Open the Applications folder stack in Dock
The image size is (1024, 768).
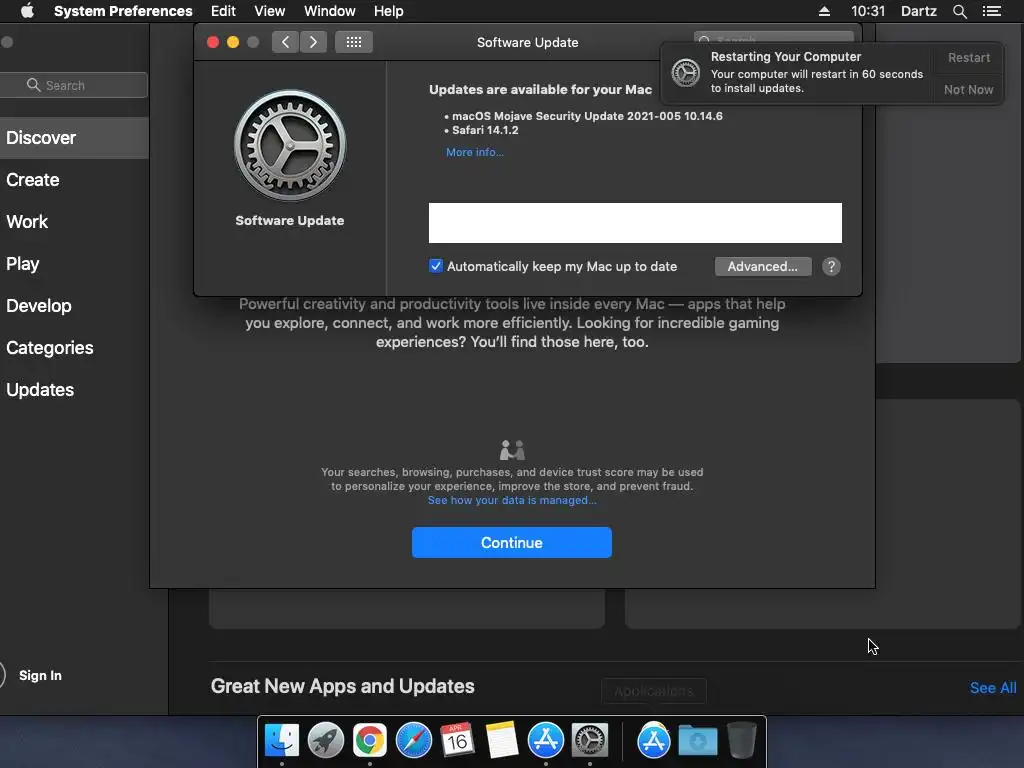[x=654, y=741]
